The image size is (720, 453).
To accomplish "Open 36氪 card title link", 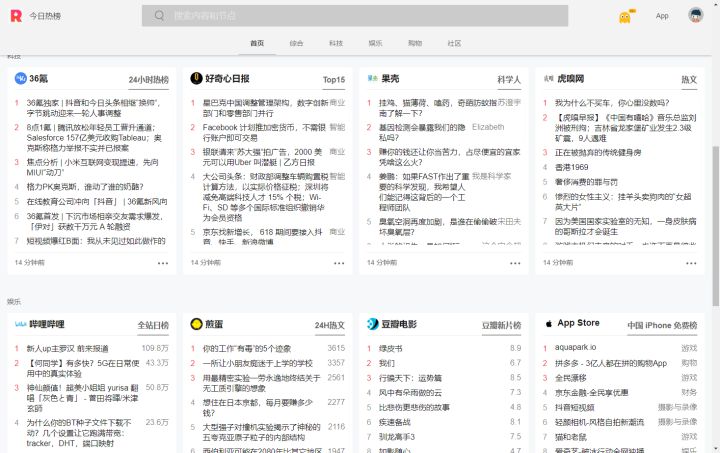I will (x=39, y=78).
